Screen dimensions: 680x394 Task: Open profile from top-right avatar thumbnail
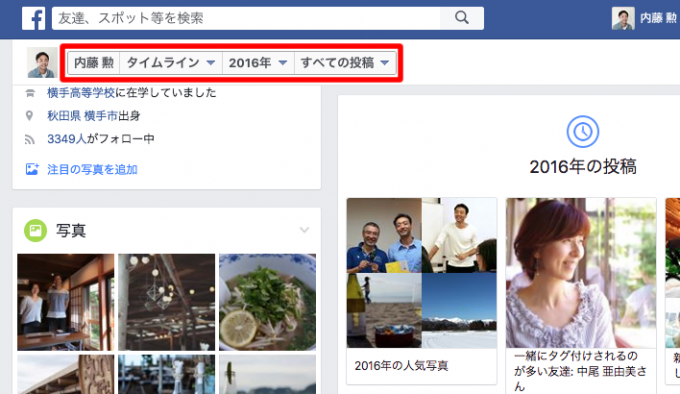623,19
